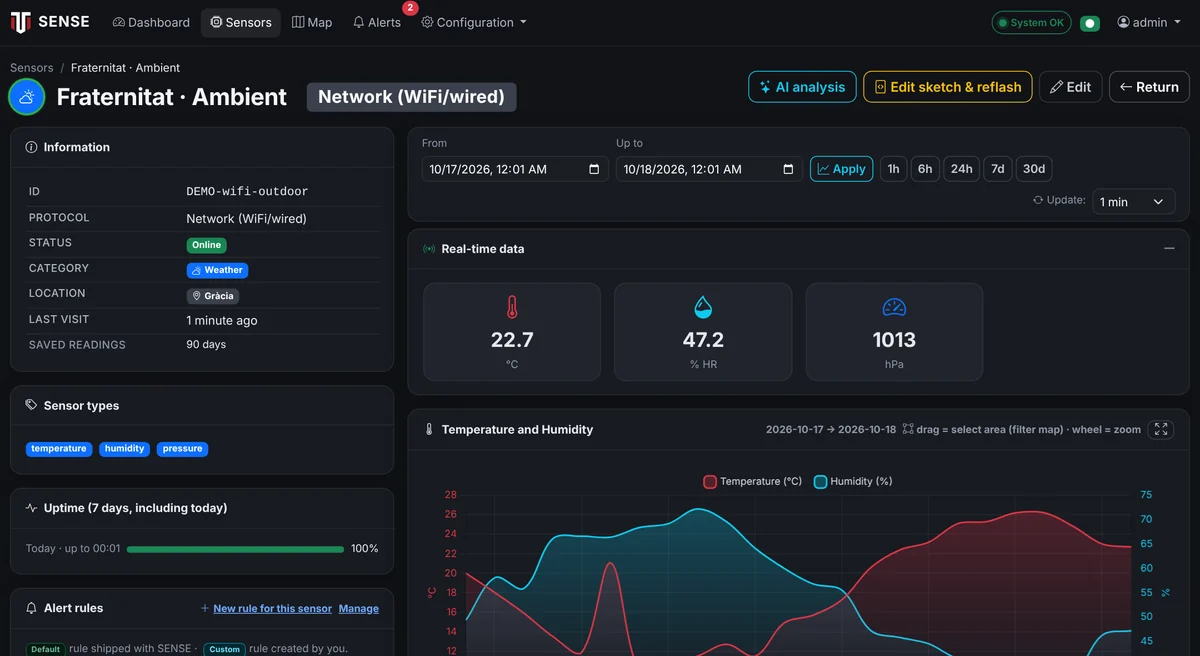
Task: Click the pressure sensor type tag
Action: tap(182, 449)
